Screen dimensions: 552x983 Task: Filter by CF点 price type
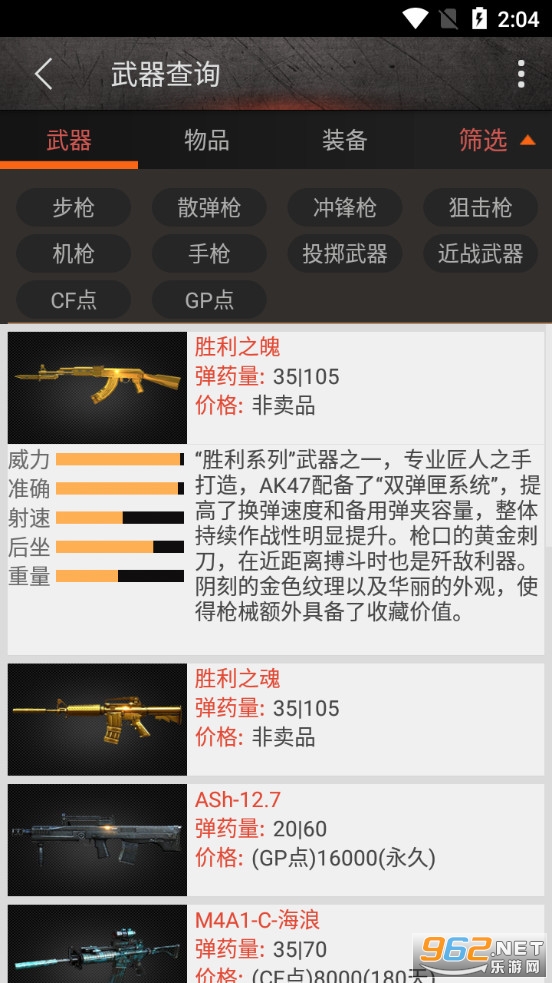click(x=73, y=300)
